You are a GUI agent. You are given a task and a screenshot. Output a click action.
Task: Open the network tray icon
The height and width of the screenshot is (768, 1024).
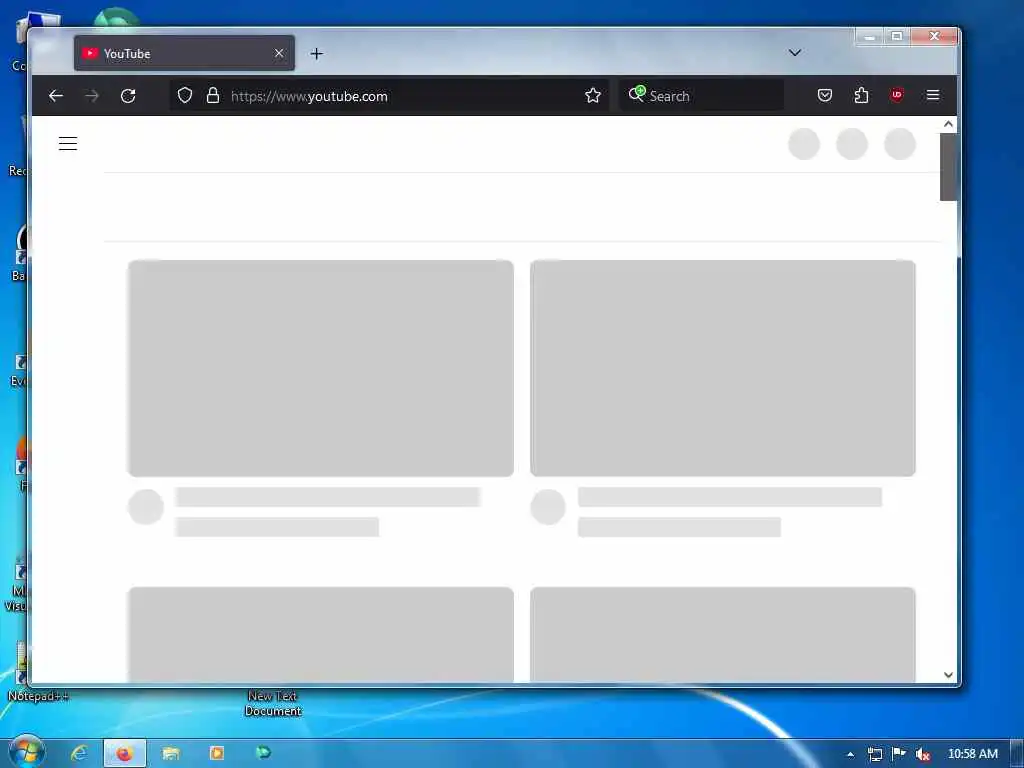pyautogui.click(x=875, y=754)
